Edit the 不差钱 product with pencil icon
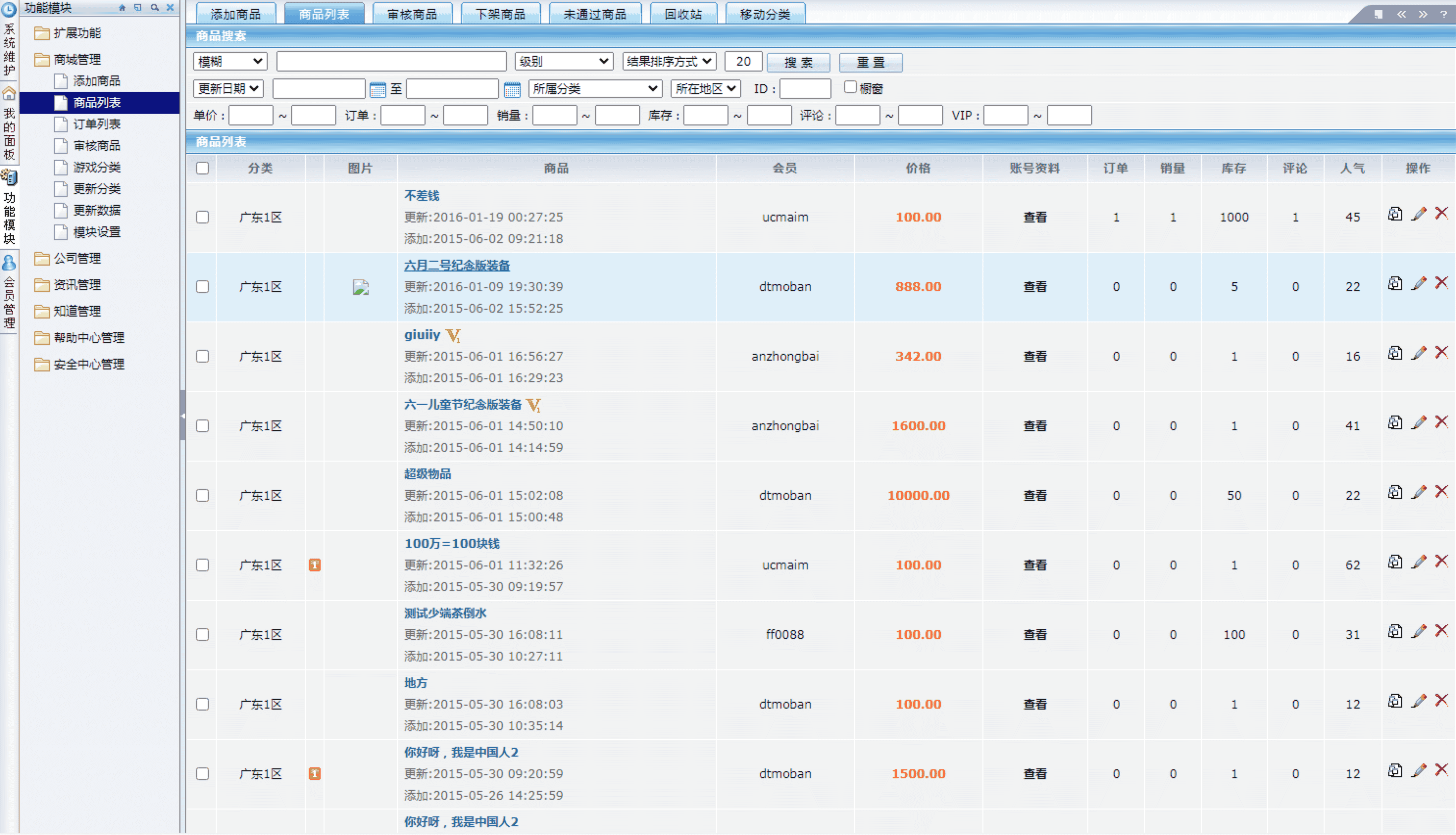 point(1419,214)
